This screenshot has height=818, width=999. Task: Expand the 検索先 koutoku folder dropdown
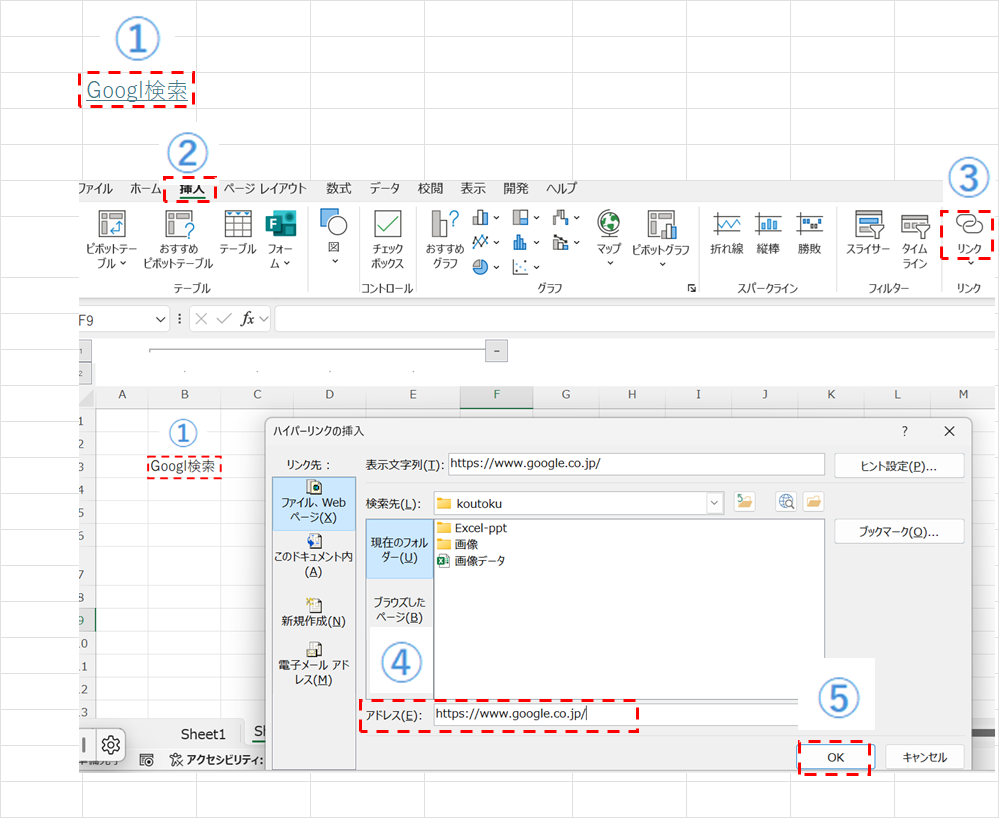(714, 503)
